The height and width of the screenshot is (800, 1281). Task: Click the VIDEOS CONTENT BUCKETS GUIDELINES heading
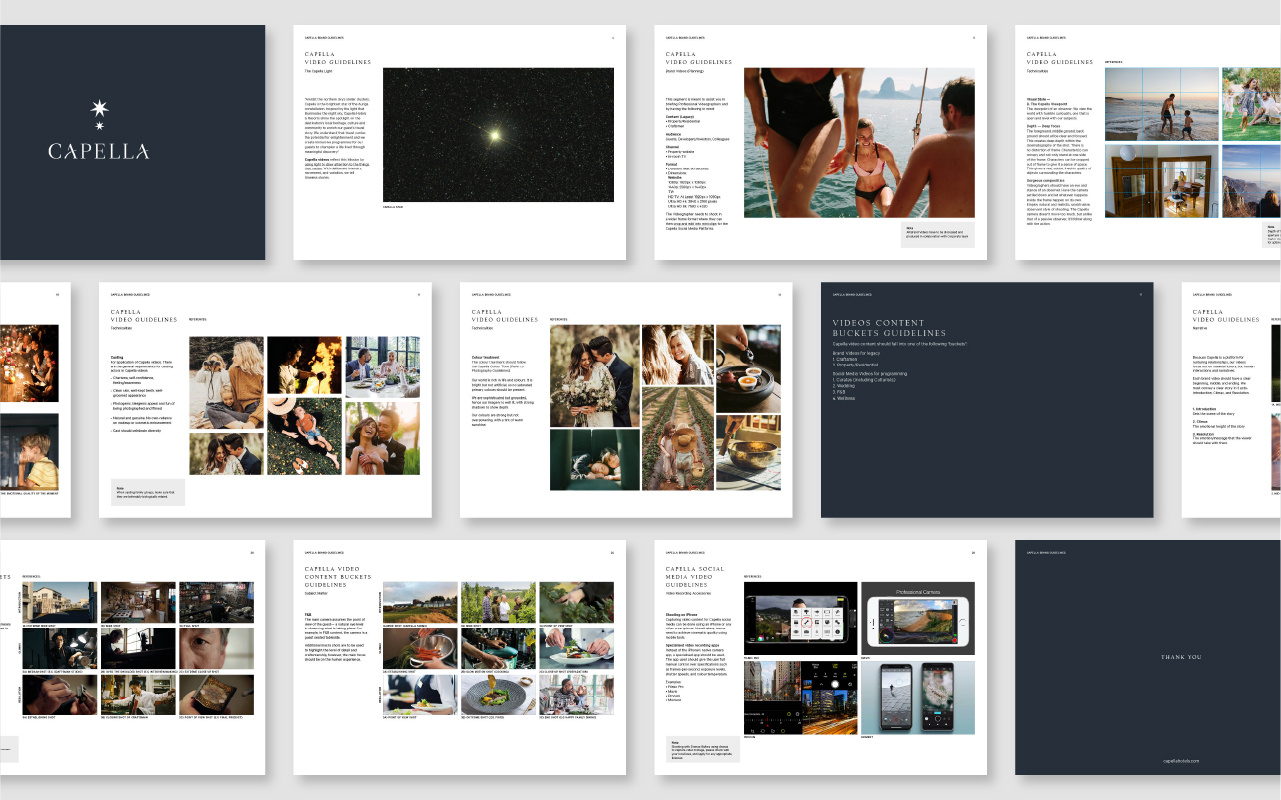(x=889, y=328)
